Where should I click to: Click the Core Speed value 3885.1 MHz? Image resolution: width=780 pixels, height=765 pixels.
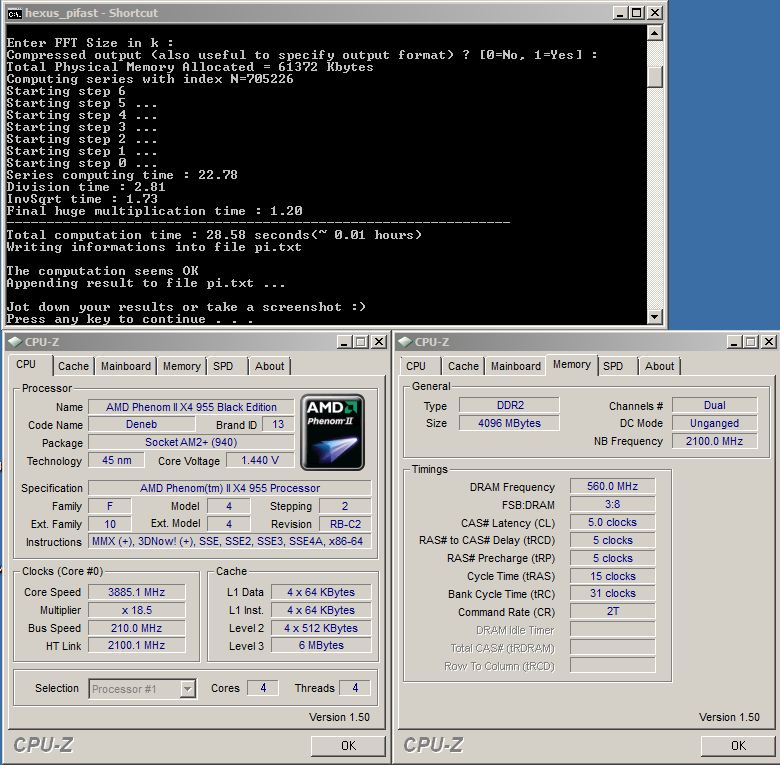(136, 592)
